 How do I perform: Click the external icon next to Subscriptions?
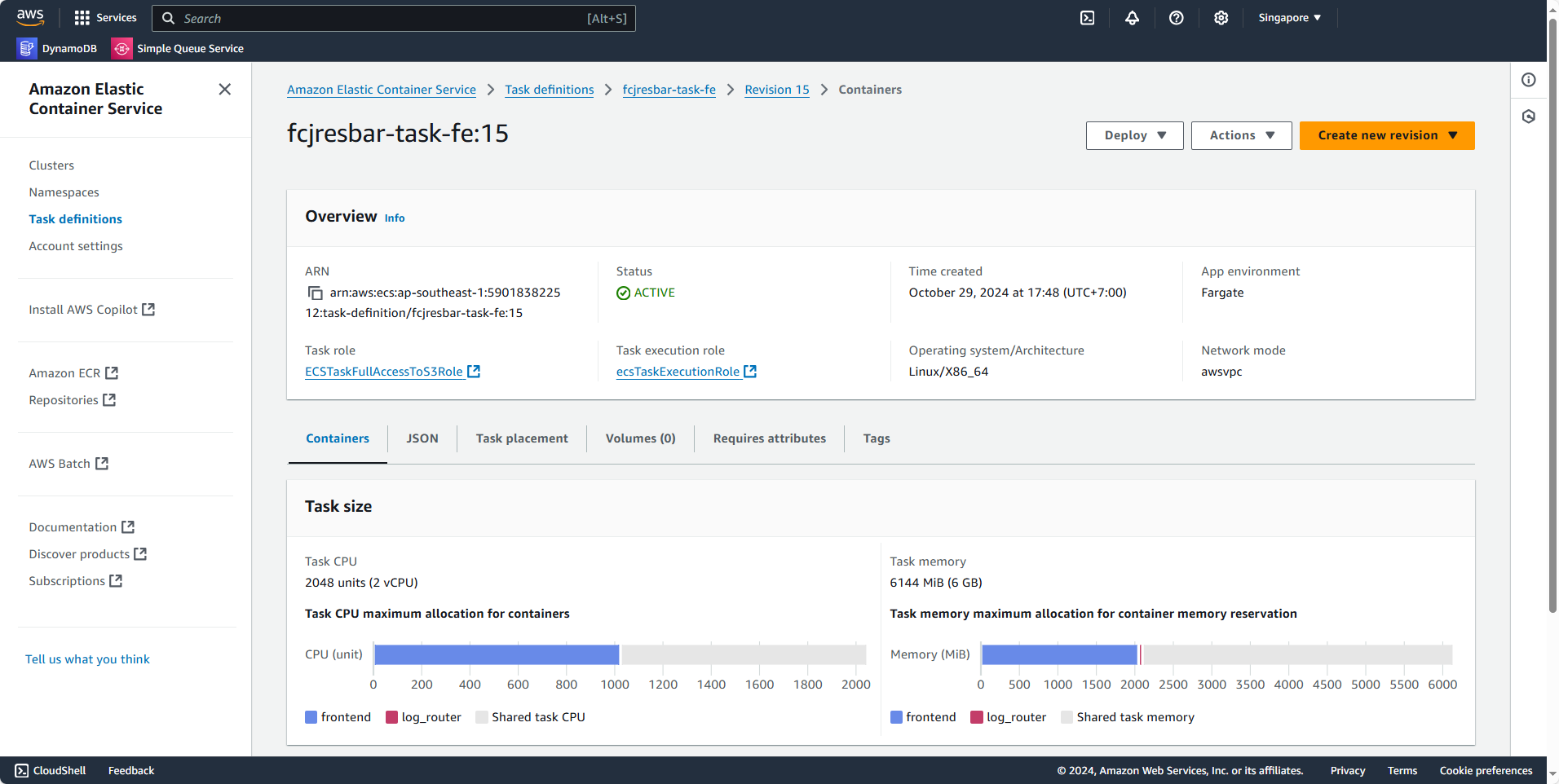[x=116, y=580]
